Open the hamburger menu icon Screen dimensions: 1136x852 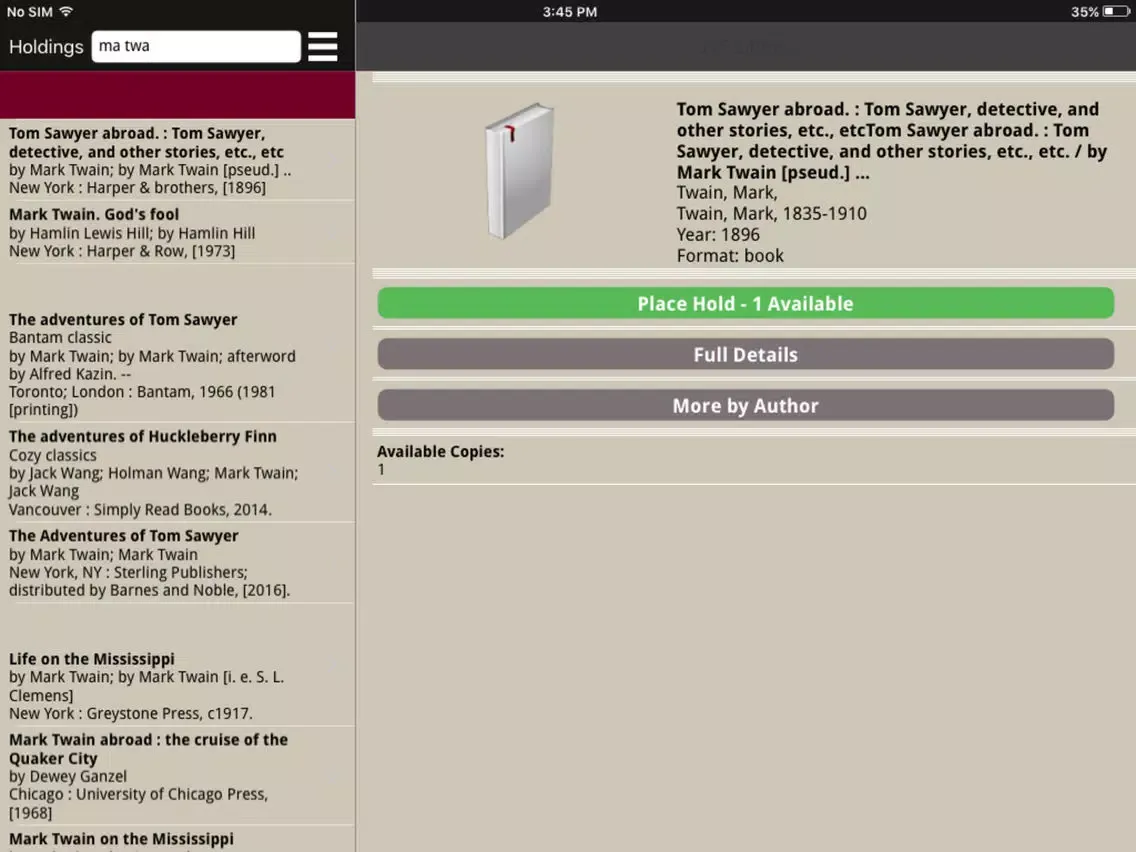pos(322,46)
